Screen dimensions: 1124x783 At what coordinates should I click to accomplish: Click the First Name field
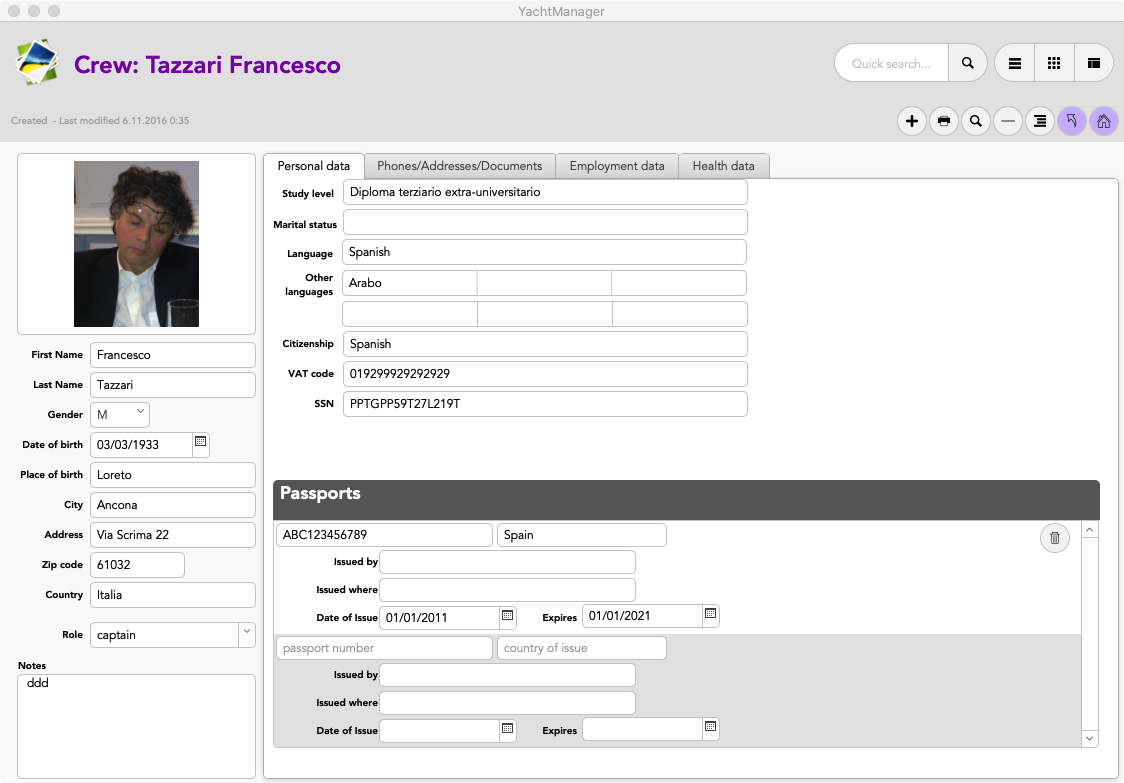[173, 355]
